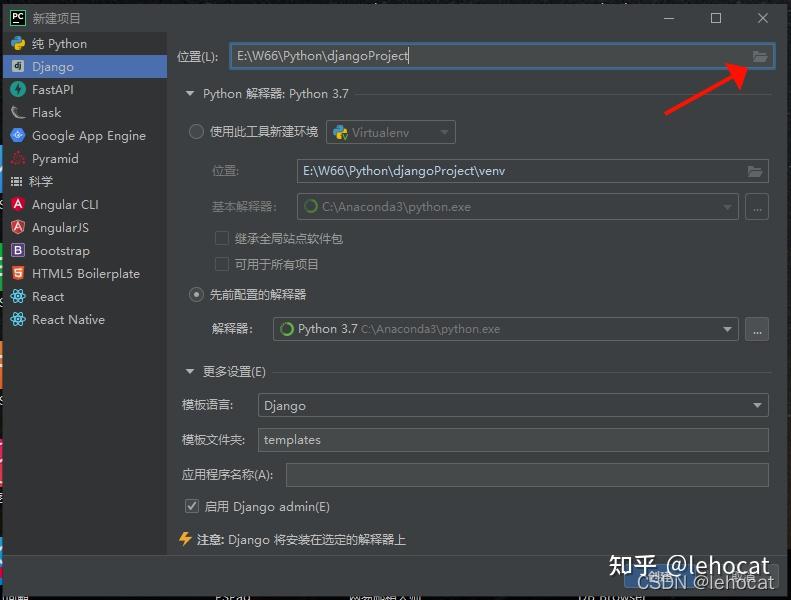Open browse dialog for 基本解释器
This screenshot has height=600, width=791.
757,207
